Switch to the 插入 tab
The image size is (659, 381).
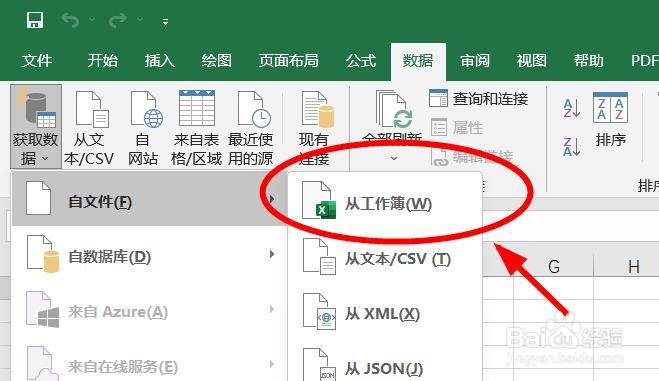click(x=159, y=61)
